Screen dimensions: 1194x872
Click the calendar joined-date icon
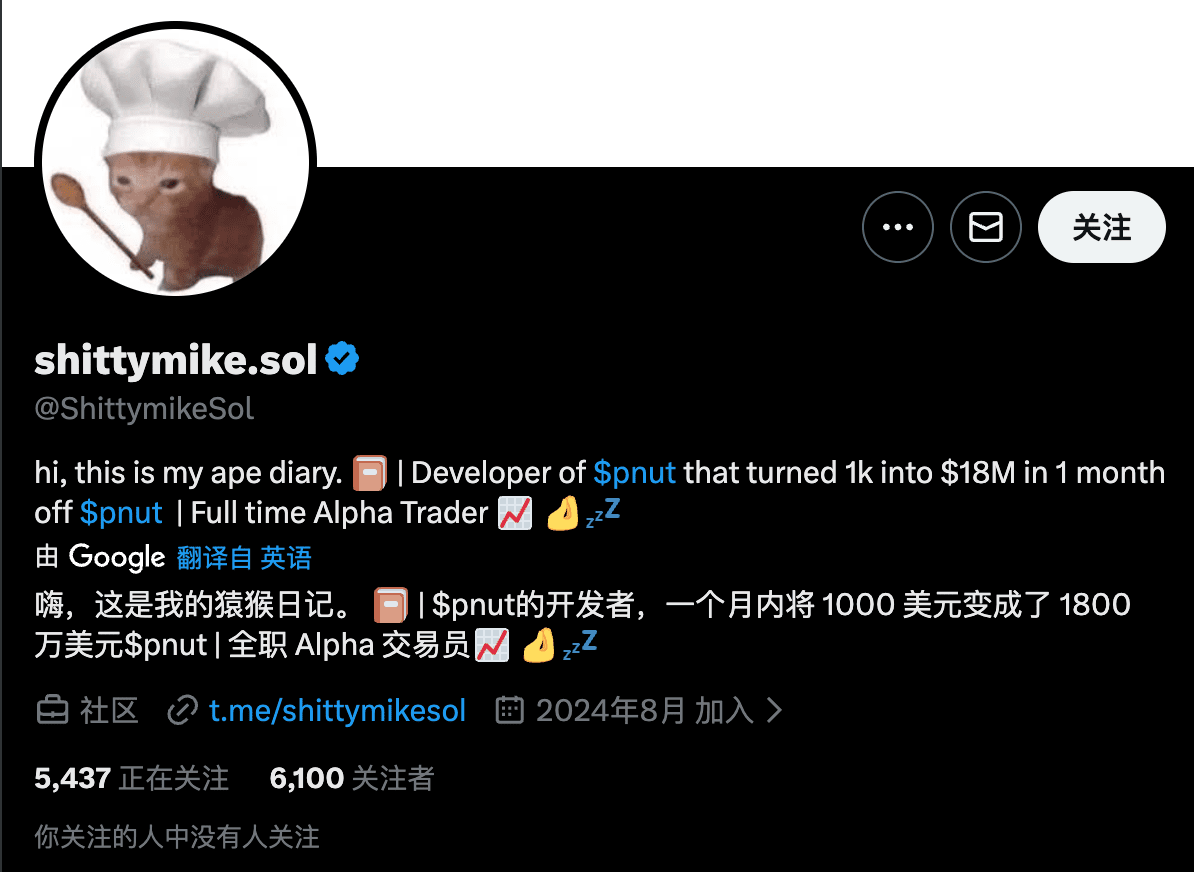(x=509, y=710)
